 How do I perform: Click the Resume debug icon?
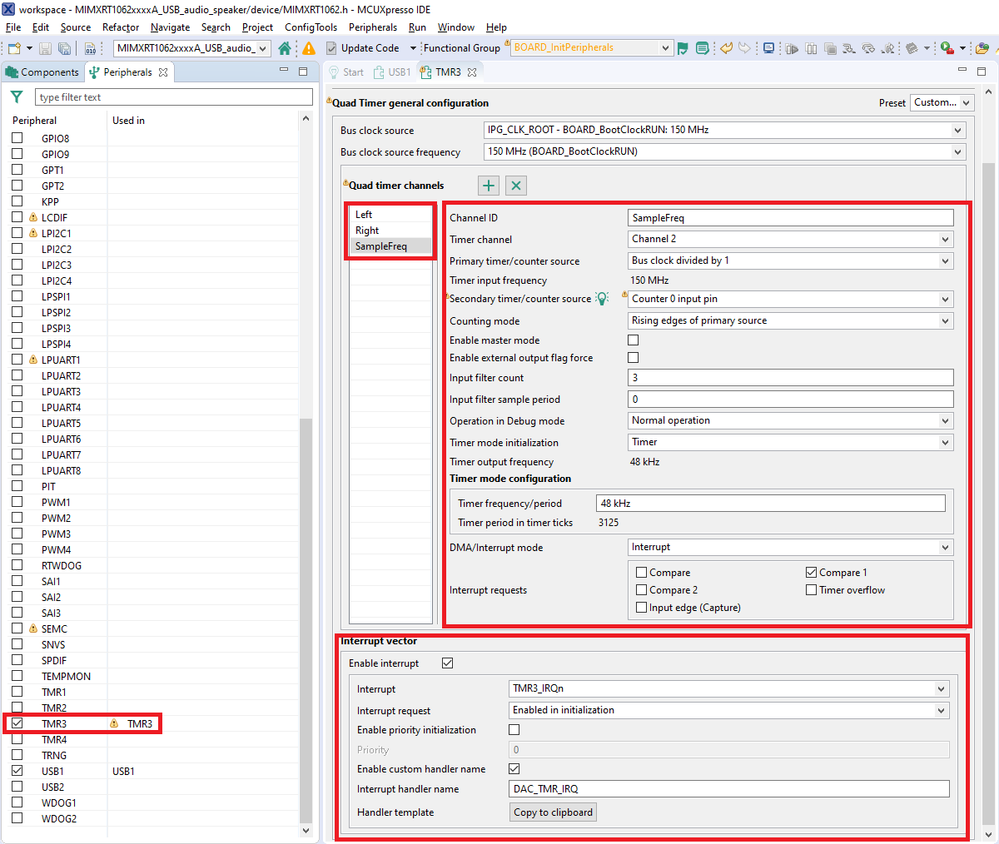792,48
